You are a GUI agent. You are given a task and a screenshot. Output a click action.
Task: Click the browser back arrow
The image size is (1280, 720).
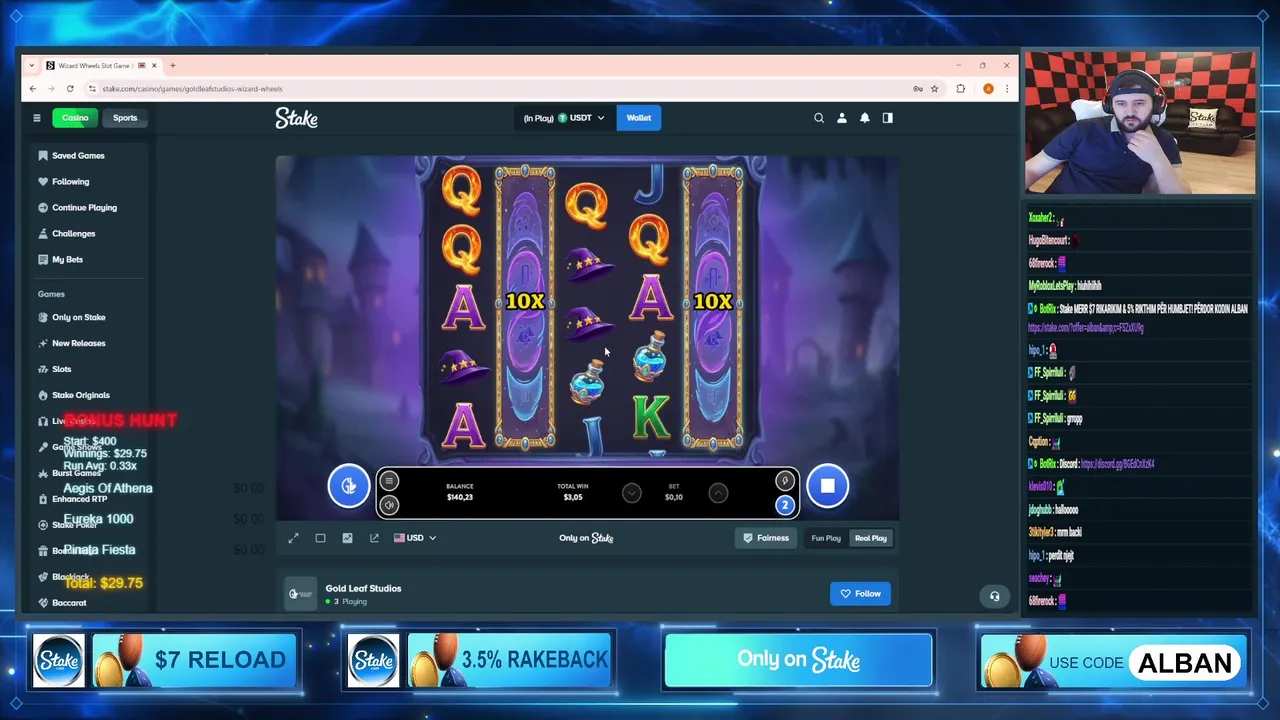[33, 89]
